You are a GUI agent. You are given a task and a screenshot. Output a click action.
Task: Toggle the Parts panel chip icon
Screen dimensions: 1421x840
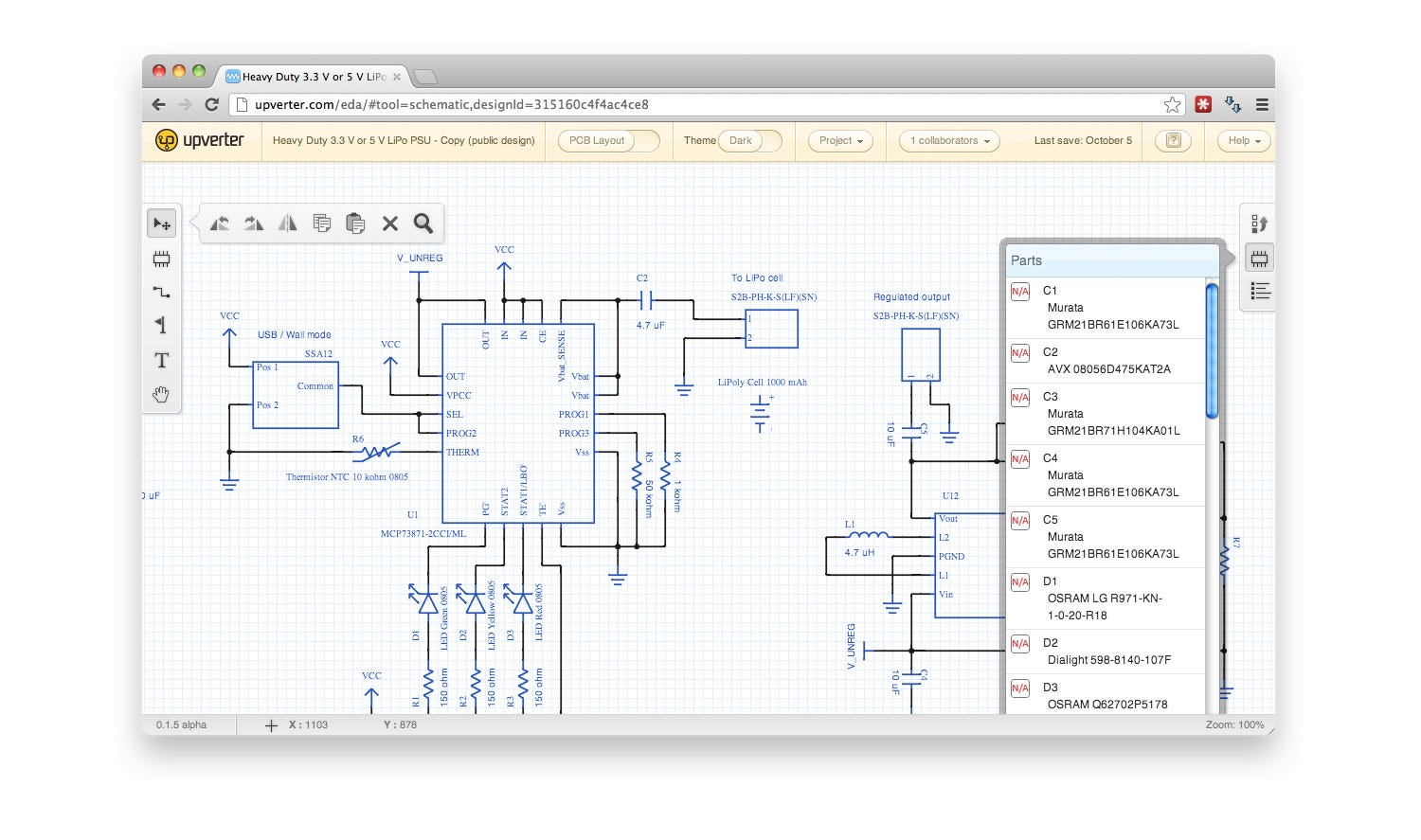(x=1259, y=258)
